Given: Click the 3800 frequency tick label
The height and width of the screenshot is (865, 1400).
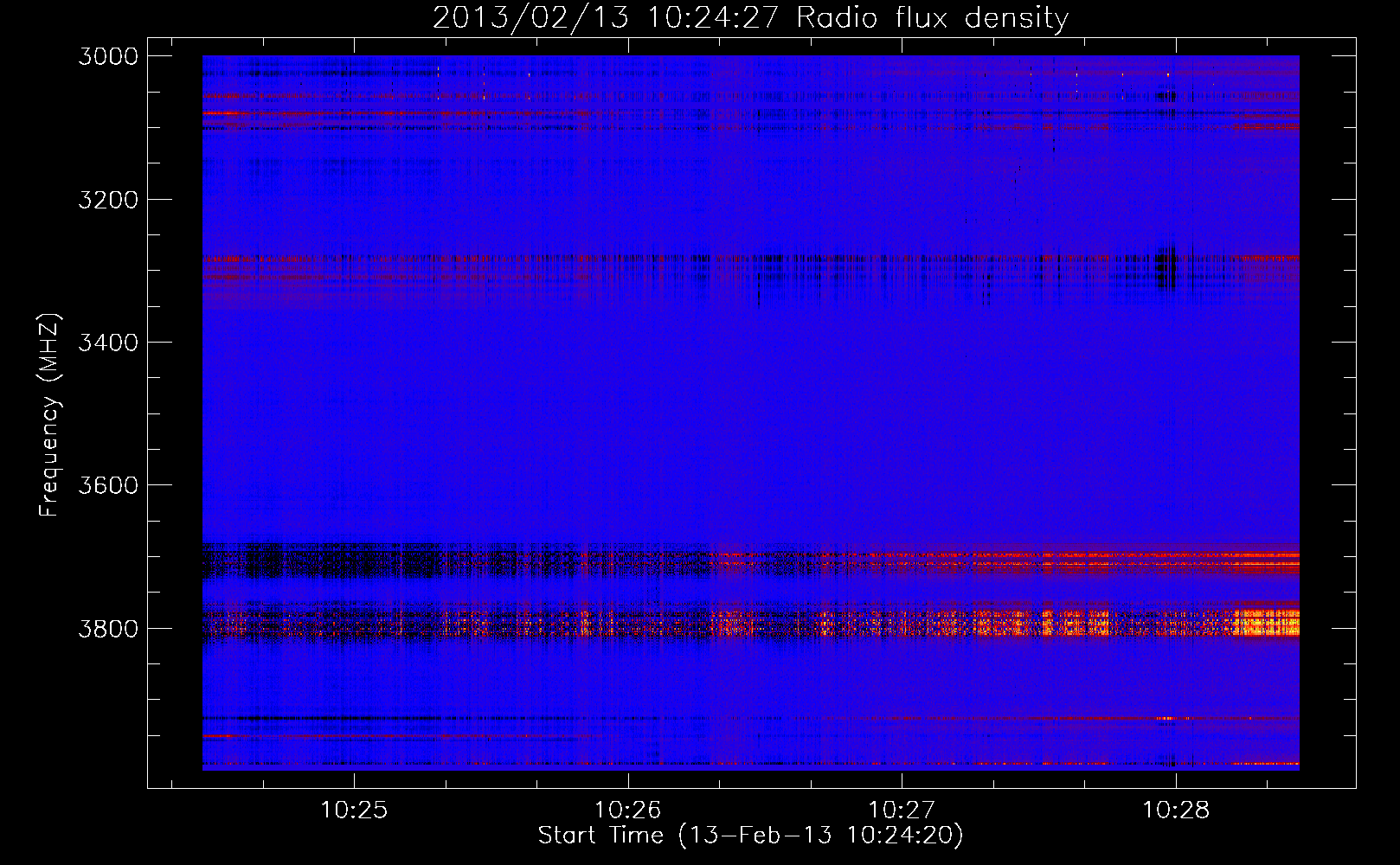Looking at the screenshot, I should [108, 628].
